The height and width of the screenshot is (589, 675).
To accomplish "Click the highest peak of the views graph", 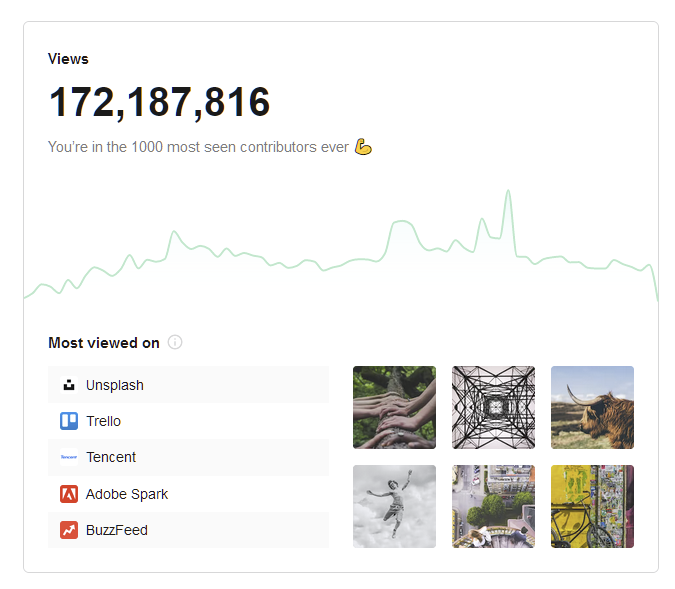I will pyautogui.click(x=508, y=191).
